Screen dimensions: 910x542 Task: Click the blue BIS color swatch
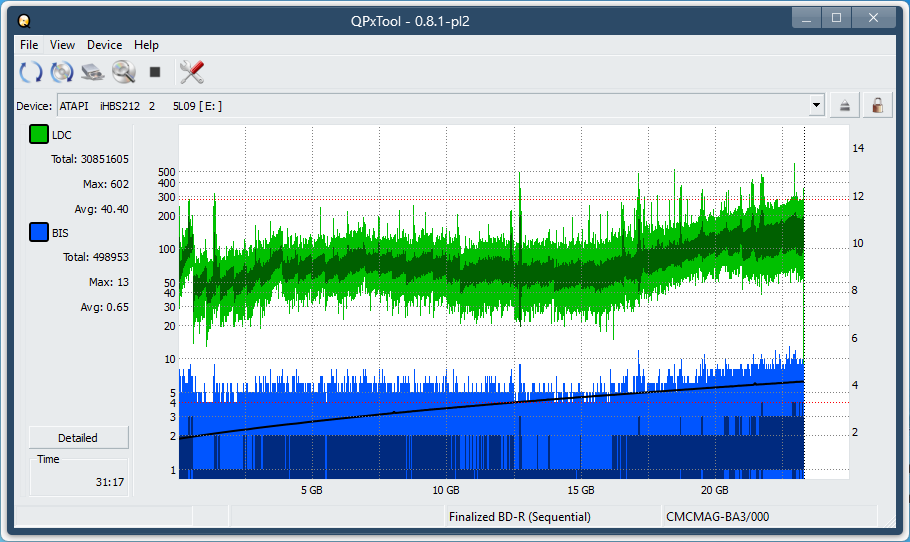click(x=39, y=232)
